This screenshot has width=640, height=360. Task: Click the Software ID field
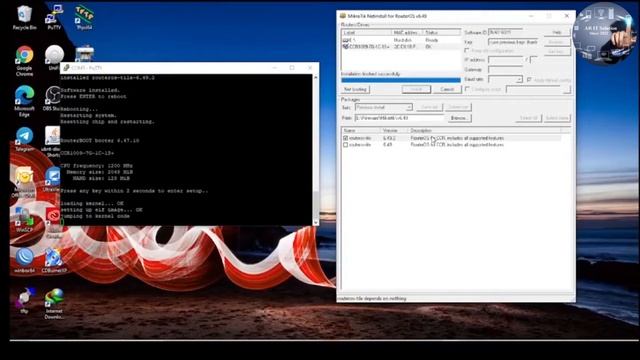(x=505, y=32)
